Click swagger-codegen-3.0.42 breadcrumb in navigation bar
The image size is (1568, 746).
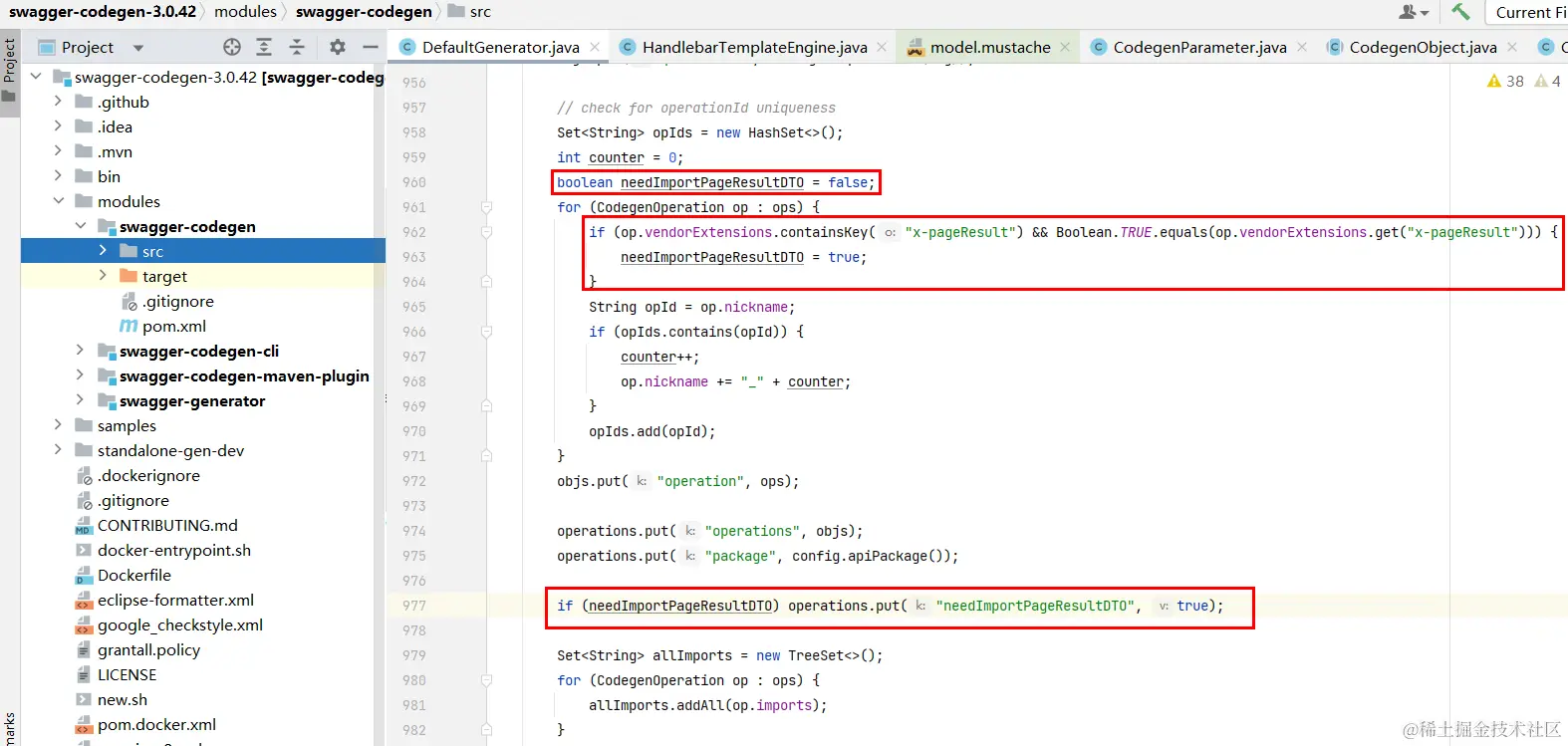[103, 12]
